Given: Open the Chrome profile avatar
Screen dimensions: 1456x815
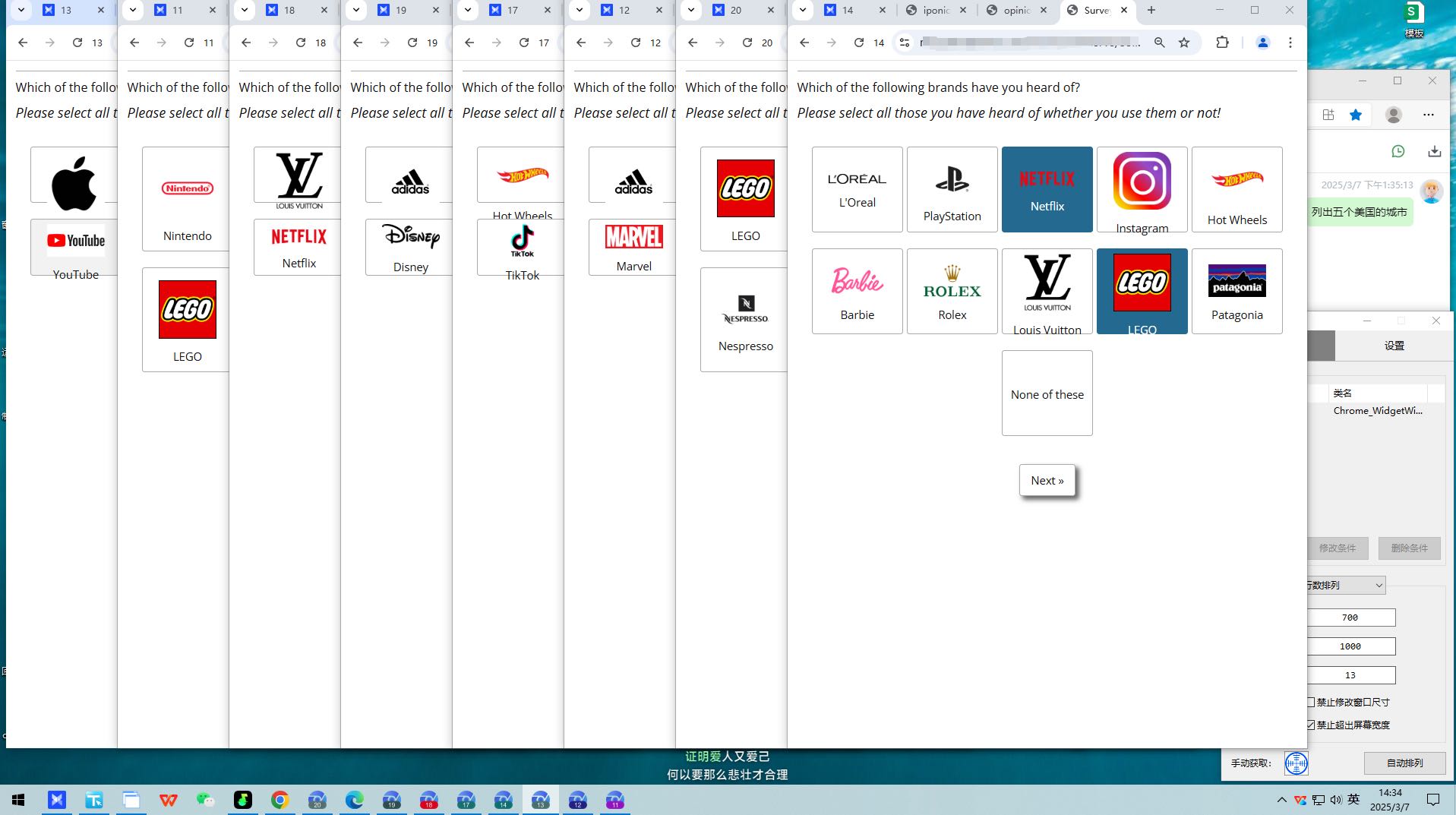Looking at the screenshot, I should pos(1262,43).
